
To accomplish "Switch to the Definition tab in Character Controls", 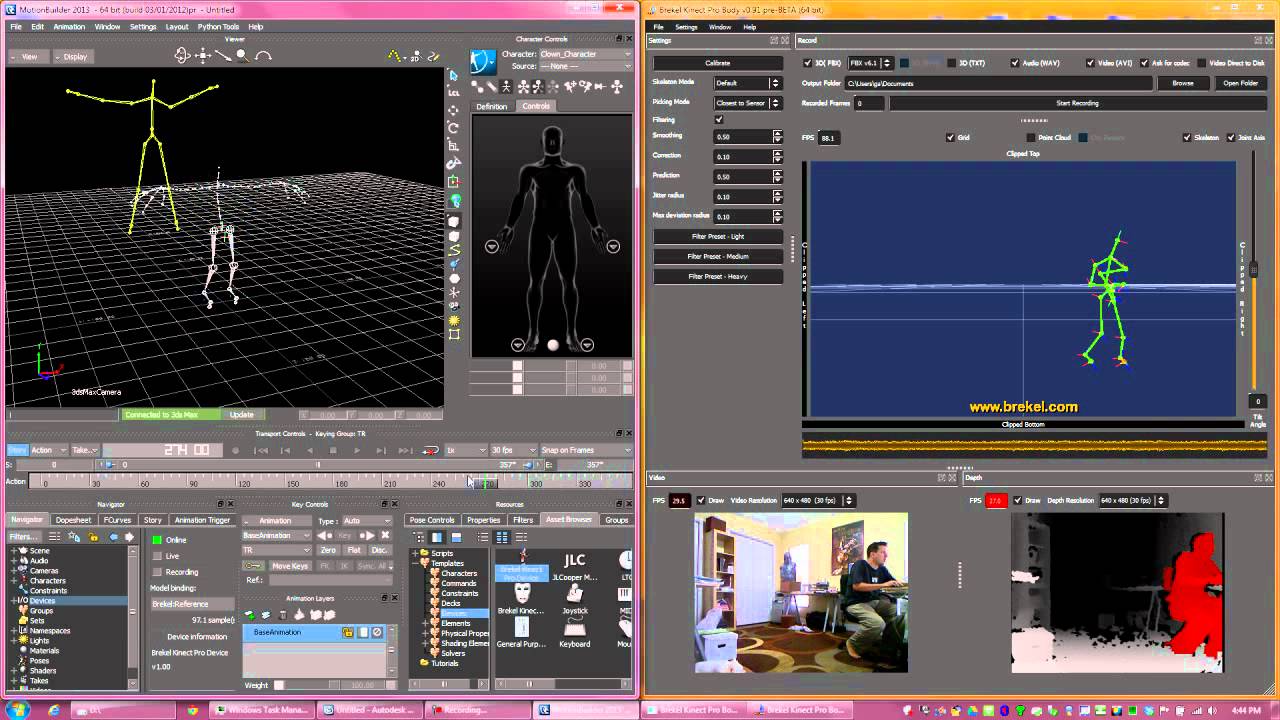I will click(x=491, y=106).
